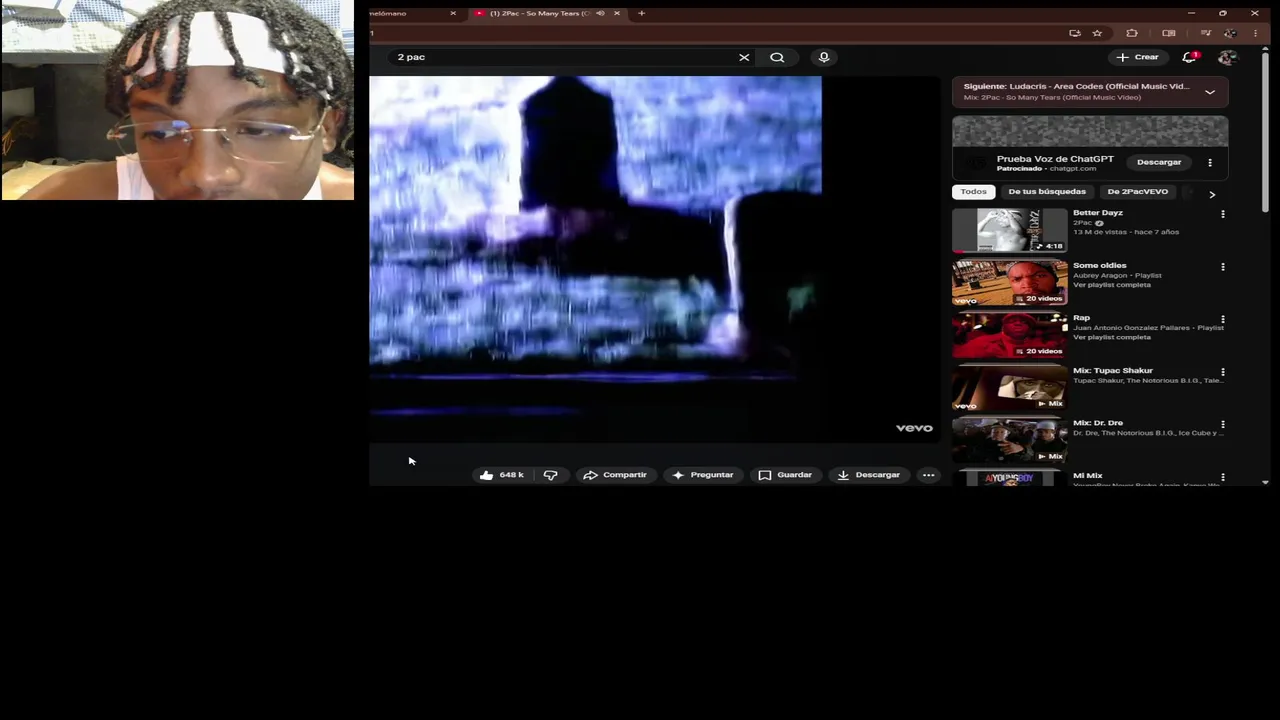Click the Compartir button
Image resolution: width=1280 pixels, height=720 pixels.
[615, 475]
